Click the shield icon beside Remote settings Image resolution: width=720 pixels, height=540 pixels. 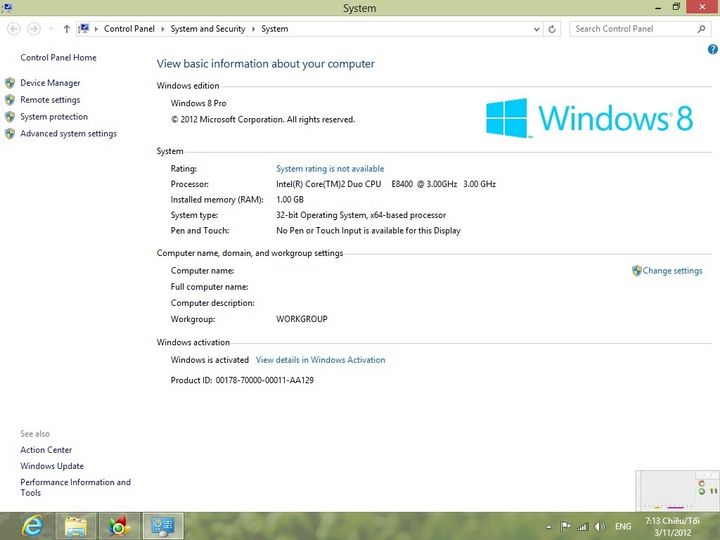[x=10, y=100]
